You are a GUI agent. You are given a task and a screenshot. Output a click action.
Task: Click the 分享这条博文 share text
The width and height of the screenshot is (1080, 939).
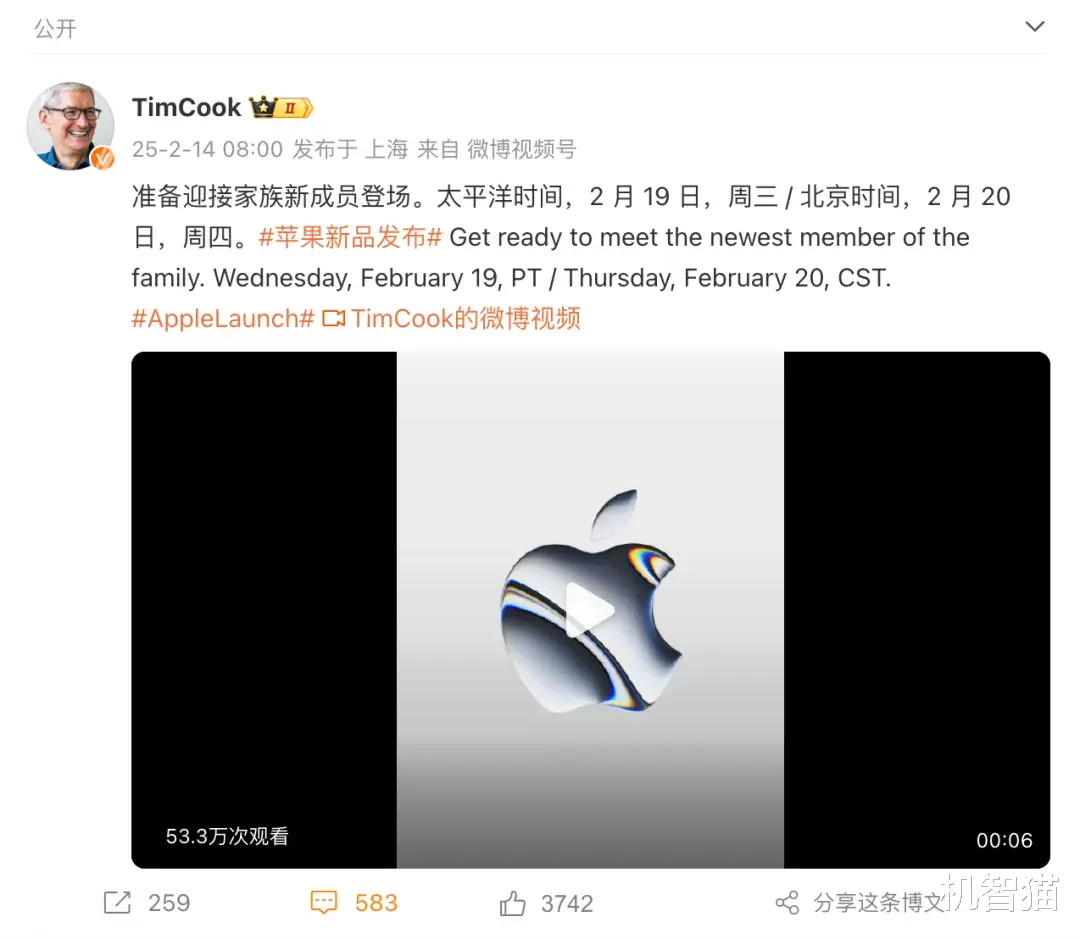[877, 902]
